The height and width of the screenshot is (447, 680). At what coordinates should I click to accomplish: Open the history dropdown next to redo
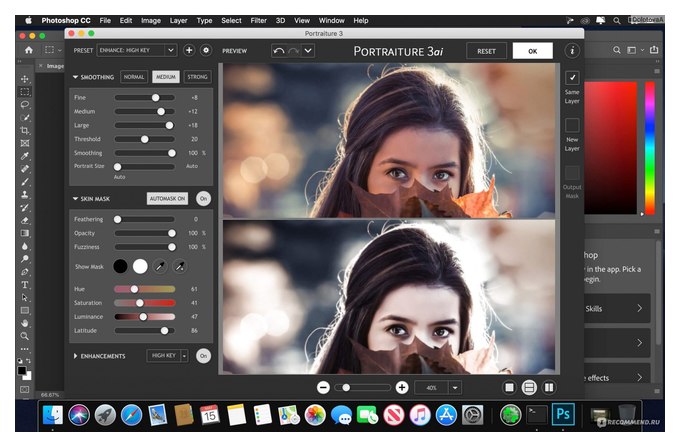pos(308,51)
